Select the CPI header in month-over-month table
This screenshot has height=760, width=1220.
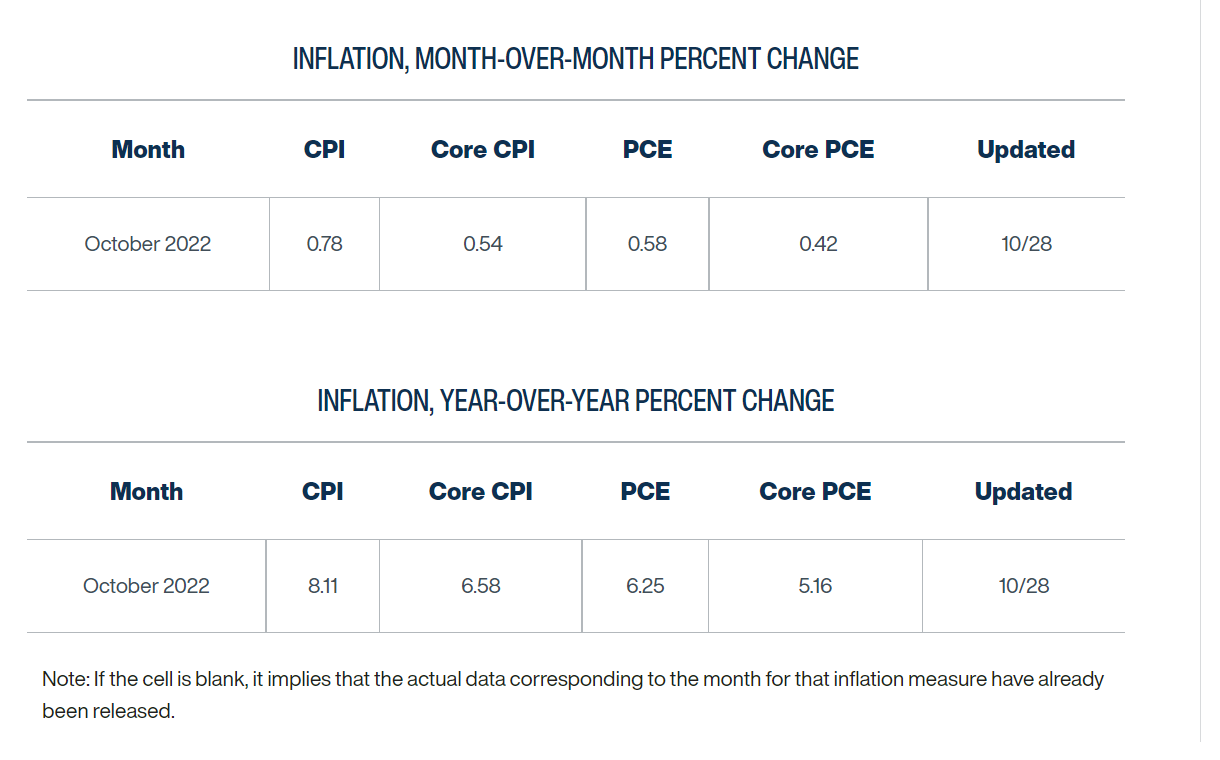point(324,150)
